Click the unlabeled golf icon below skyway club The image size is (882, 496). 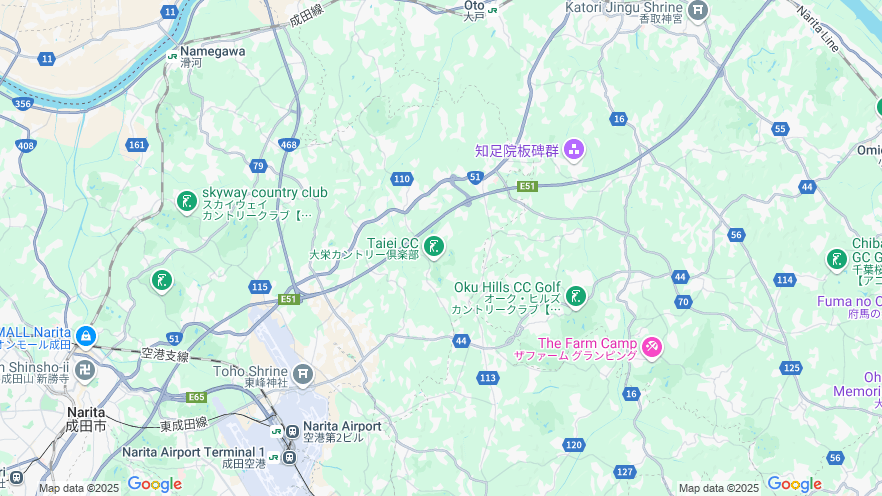pos(162,280)
